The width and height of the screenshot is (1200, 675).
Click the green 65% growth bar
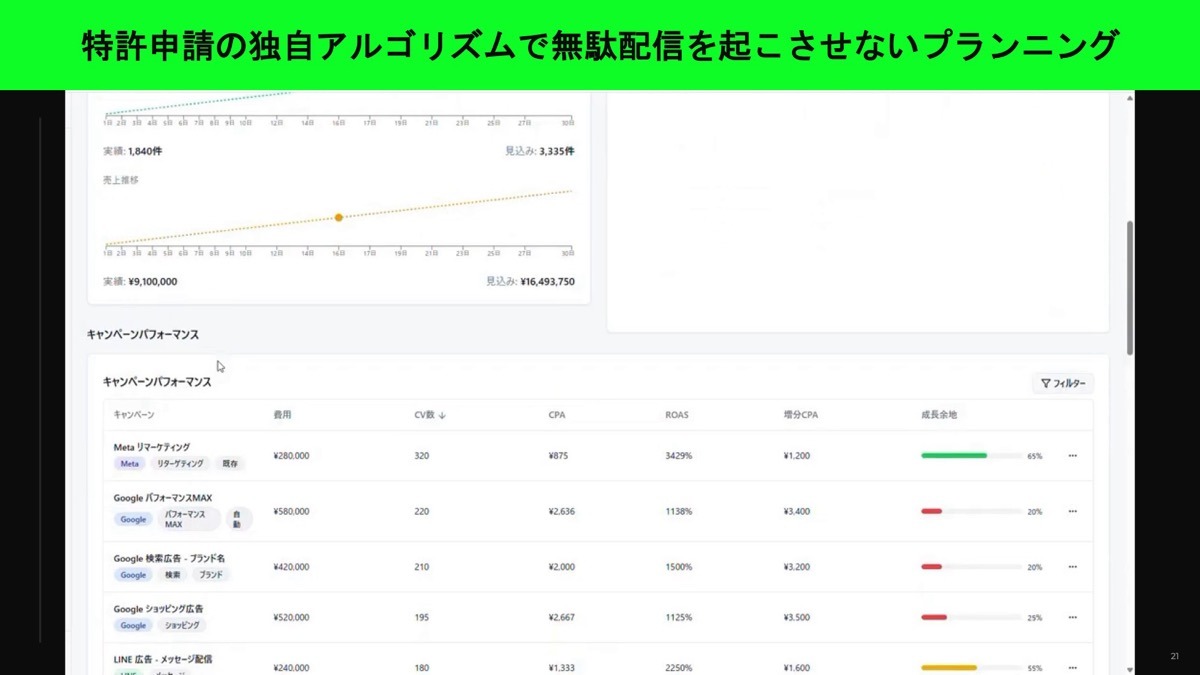click(x=954, y=456)
